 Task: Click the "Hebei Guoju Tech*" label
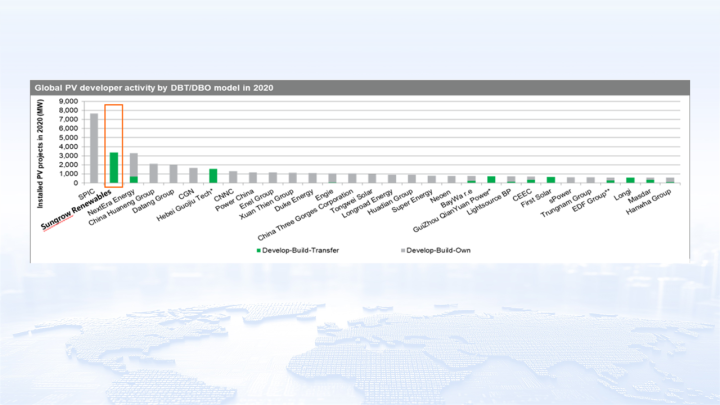tap(185, 204)
